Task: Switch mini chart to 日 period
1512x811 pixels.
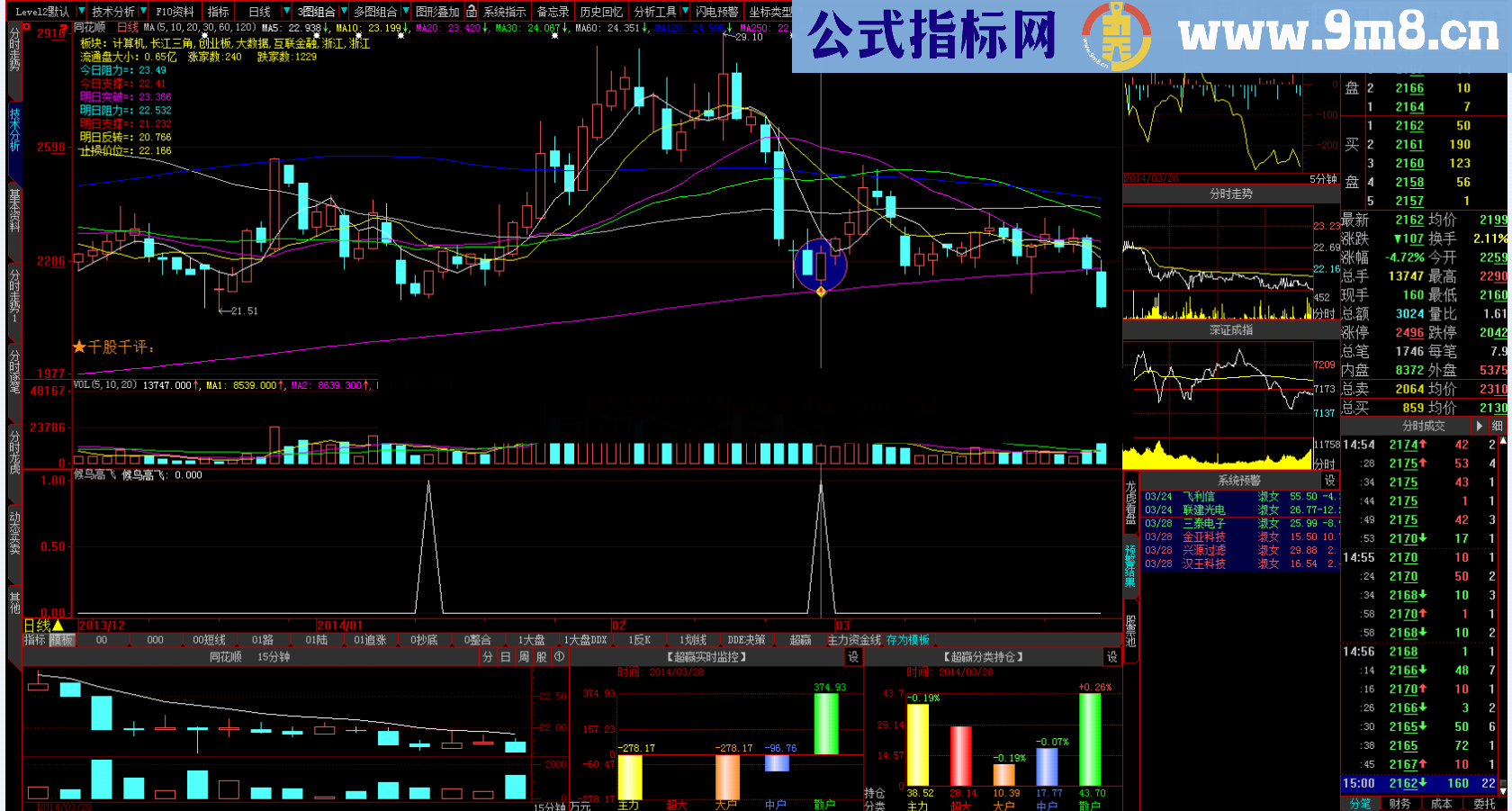Action: (506, 657)
